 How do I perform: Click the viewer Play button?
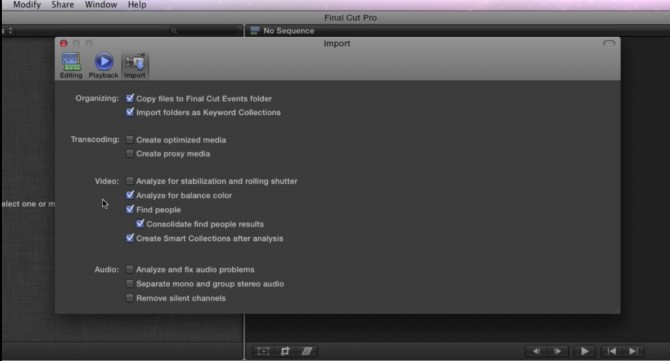[x=584, y=351]
